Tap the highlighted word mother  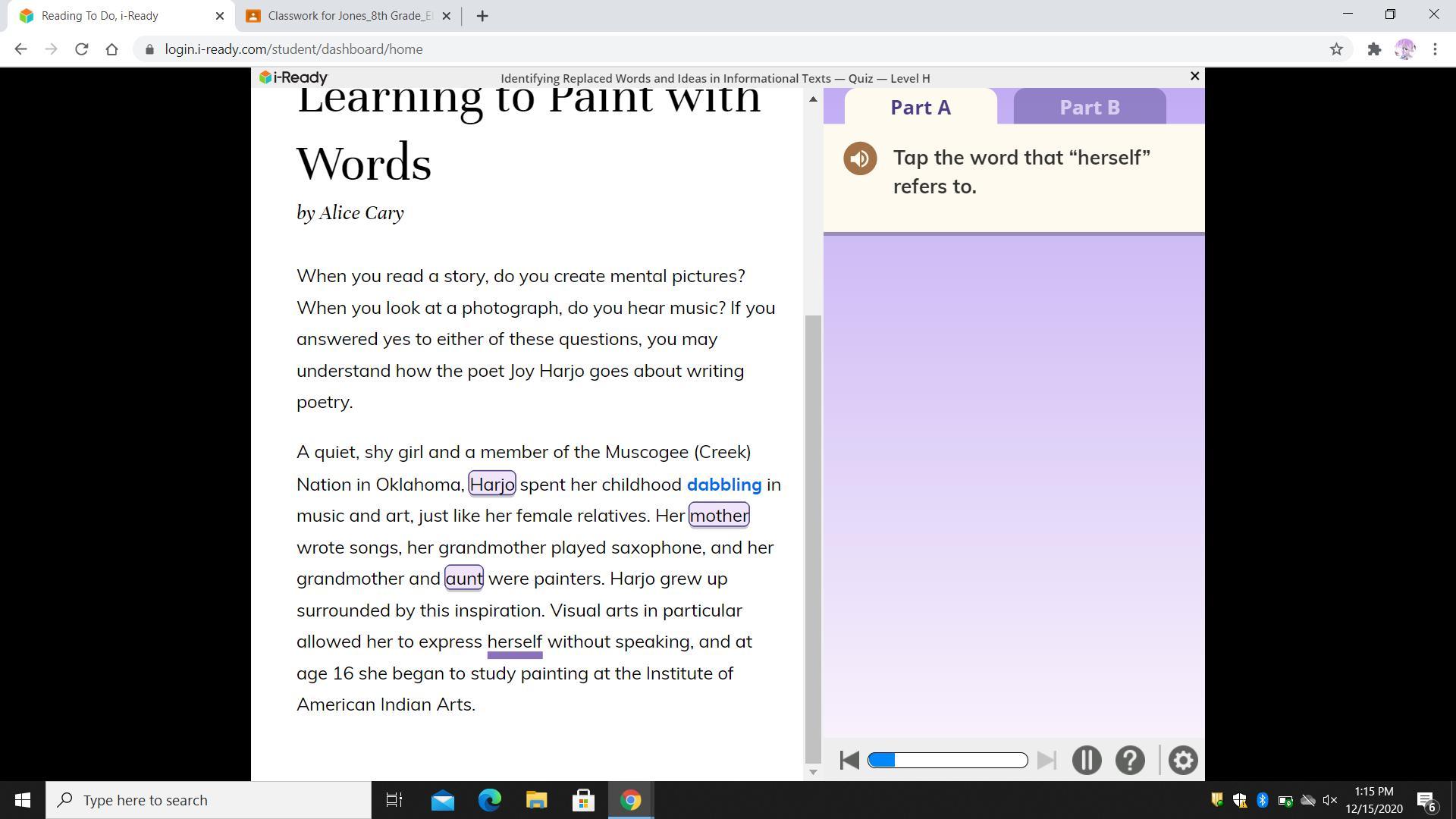718,516
